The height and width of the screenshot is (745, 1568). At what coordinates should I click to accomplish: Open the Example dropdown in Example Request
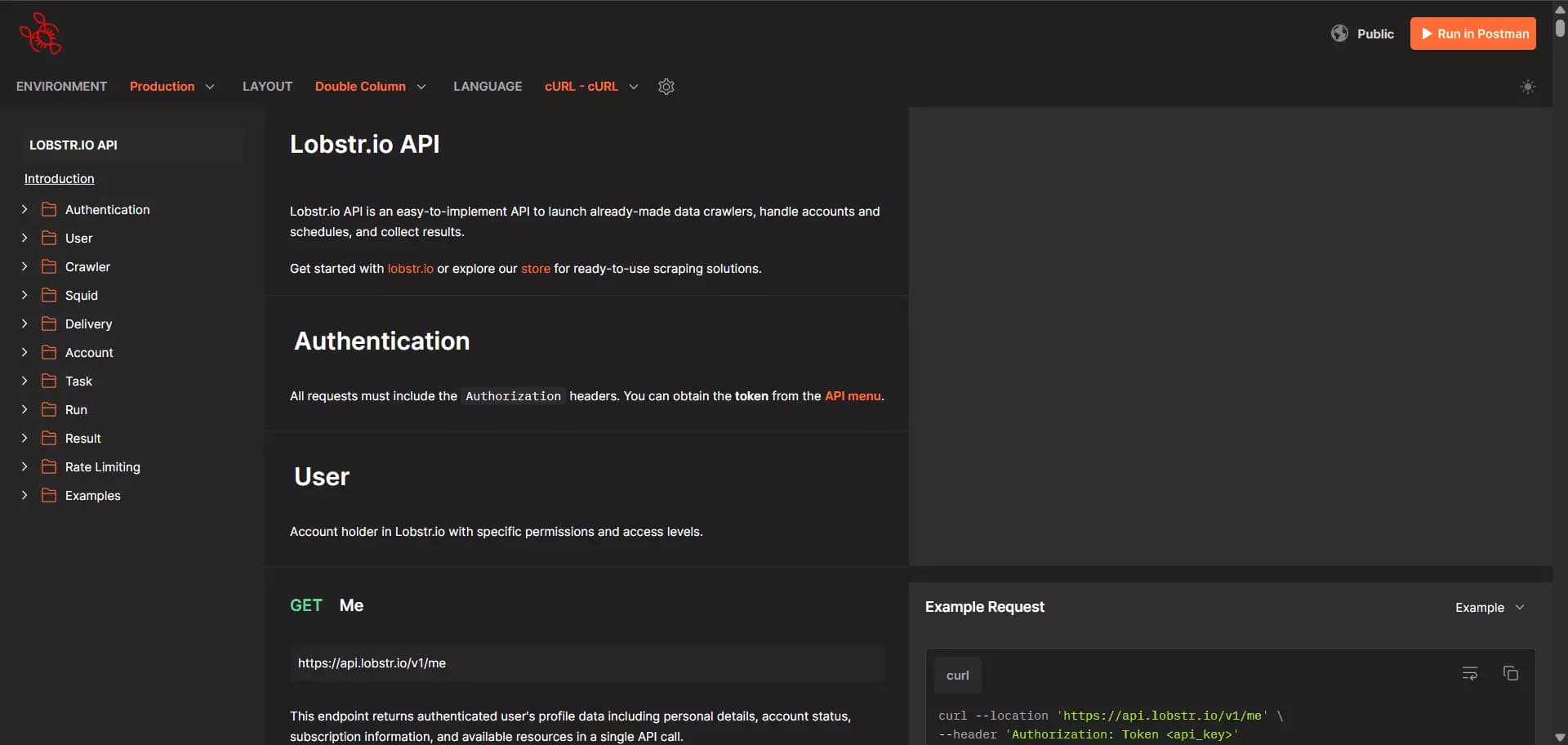1488,607
